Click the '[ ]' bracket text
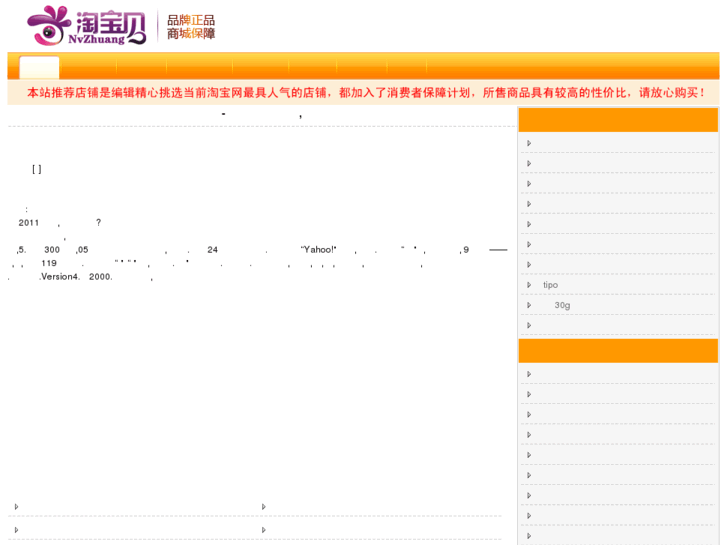 tap(37, 169)
